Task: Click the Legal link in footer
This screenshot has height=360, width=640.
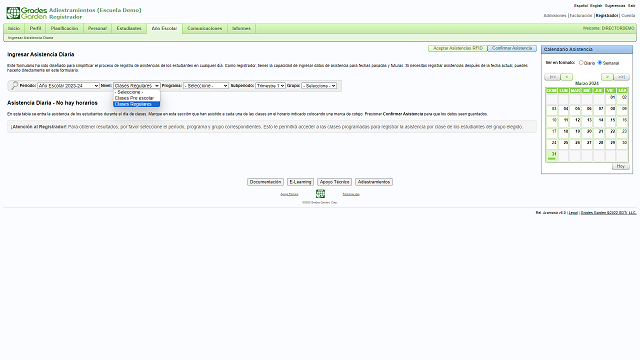Action: pos(573,213)
